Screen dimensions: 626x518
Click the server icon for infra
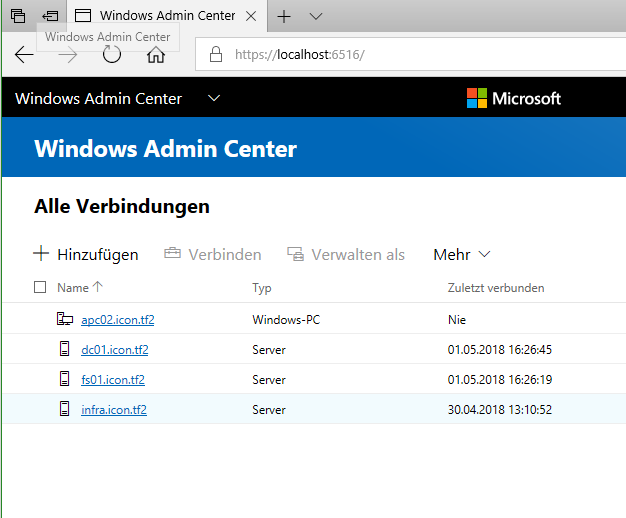[64, 409]
